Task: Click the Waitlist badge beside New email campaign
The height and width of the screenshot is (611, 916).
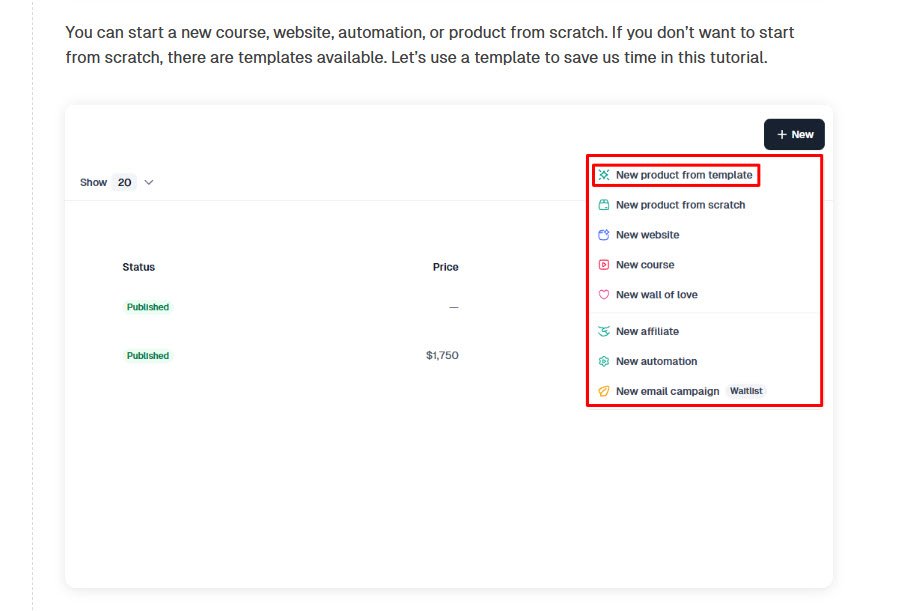Action: click(746, 391)
